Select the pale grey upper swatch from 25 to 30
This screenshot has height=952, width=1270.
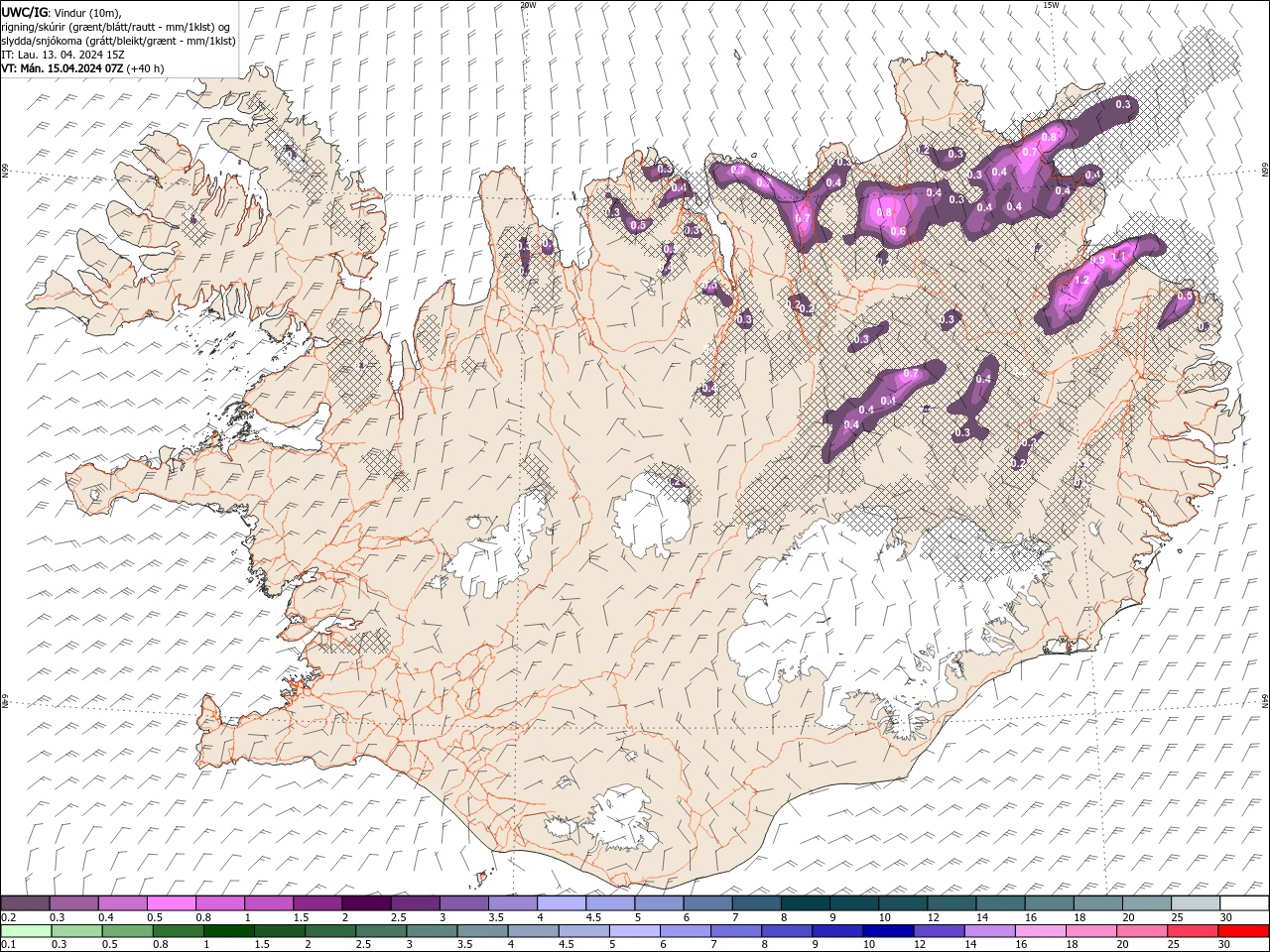tap(1196, 903)
